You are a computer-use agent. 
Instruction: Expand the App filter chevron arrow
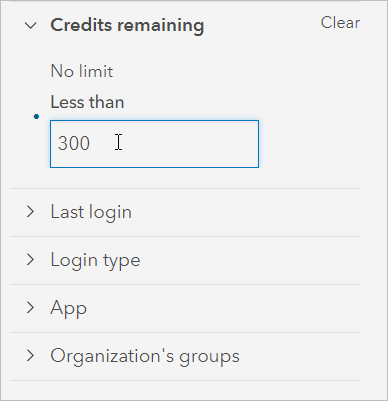30,308
